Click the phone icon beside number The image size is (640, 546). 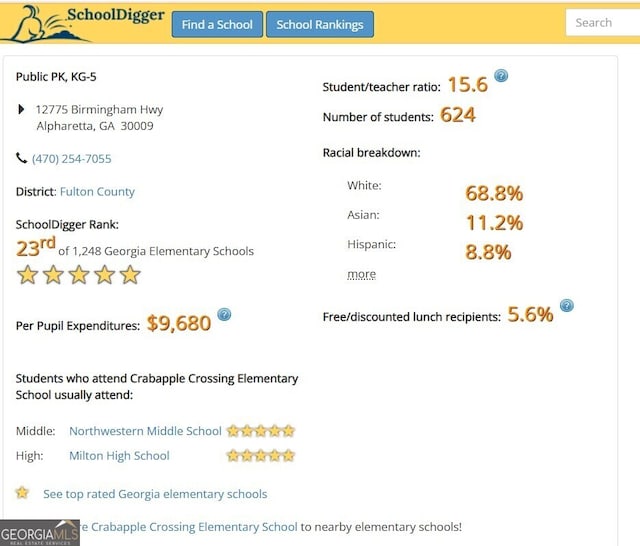(x=21, y=158)
